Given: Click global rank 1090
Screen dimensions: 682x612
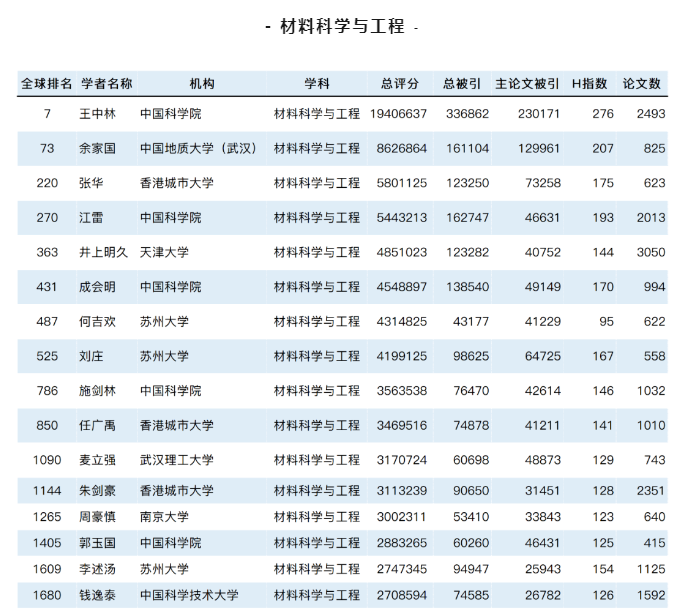Looking at the screenshot, I should click(47, 460).
